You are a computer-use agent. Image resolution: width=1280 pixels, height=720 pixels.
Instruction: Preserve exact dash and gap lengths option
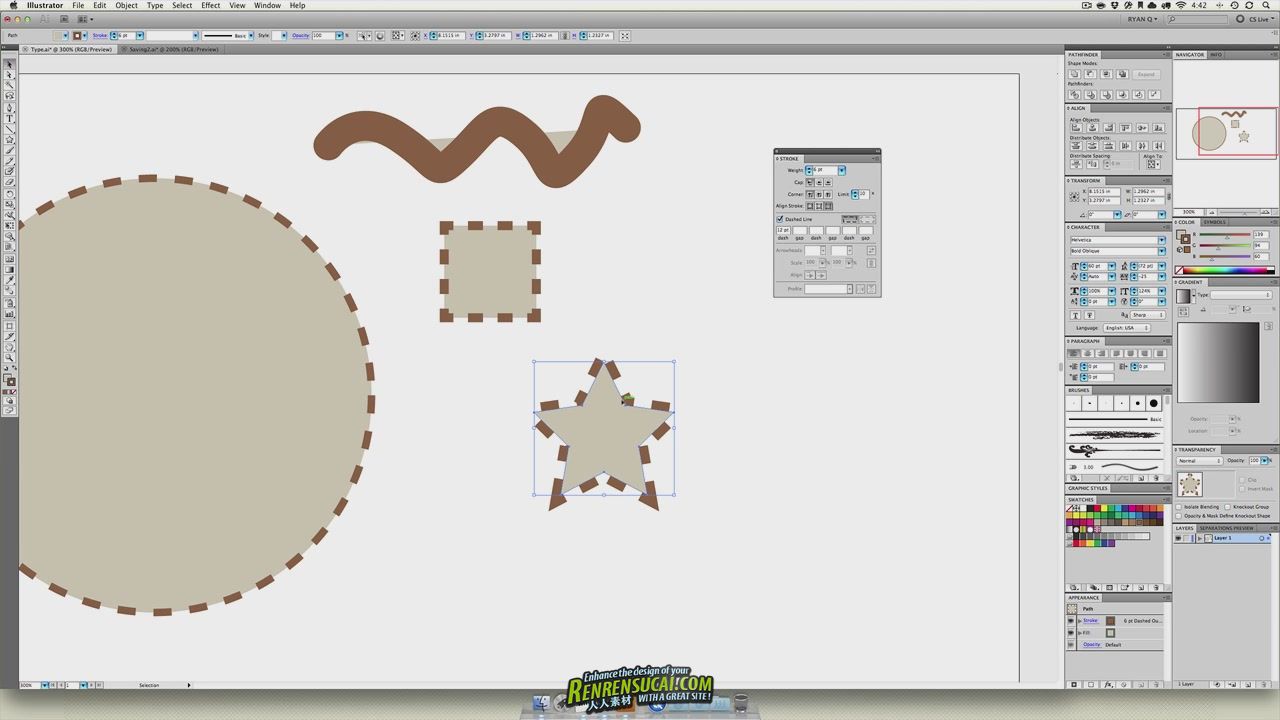[x=850, y=219]
